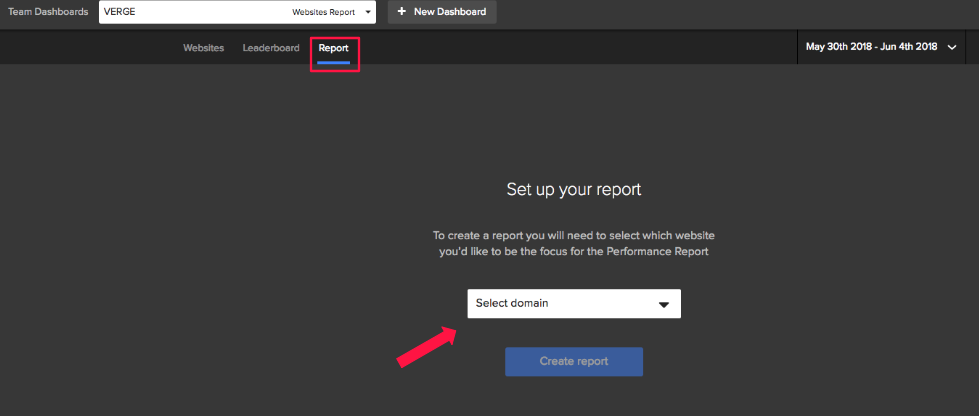Click the "Set up your report" heading
This screenshot has height=416, width=979.
coord(573,189)
